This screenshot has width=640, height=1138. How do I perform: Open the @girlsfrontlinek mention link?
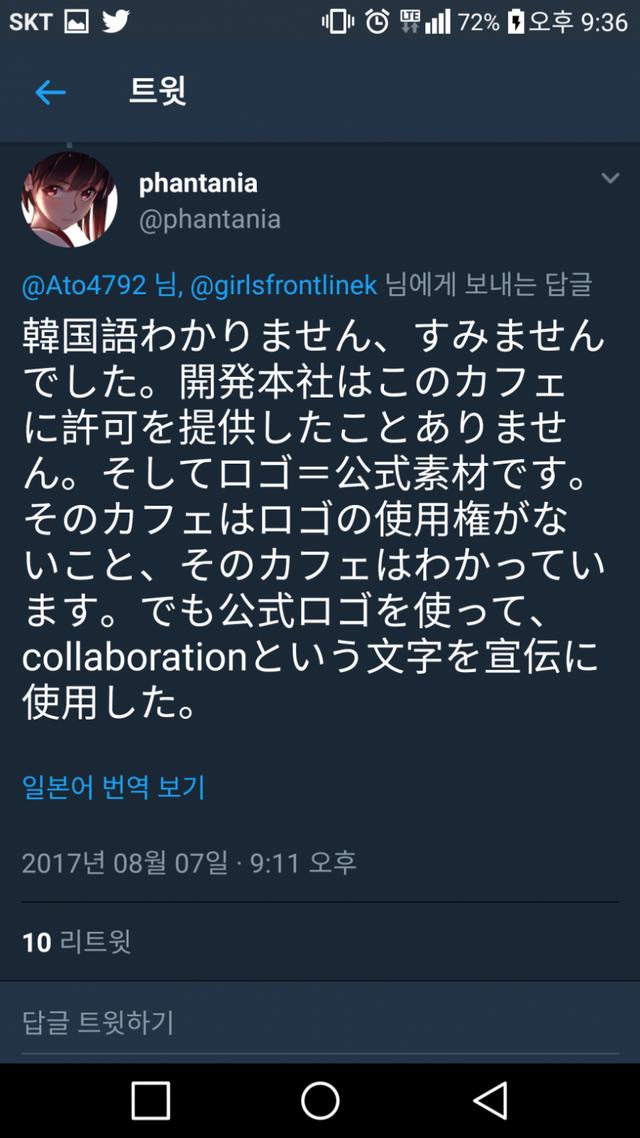pos(283,285)
